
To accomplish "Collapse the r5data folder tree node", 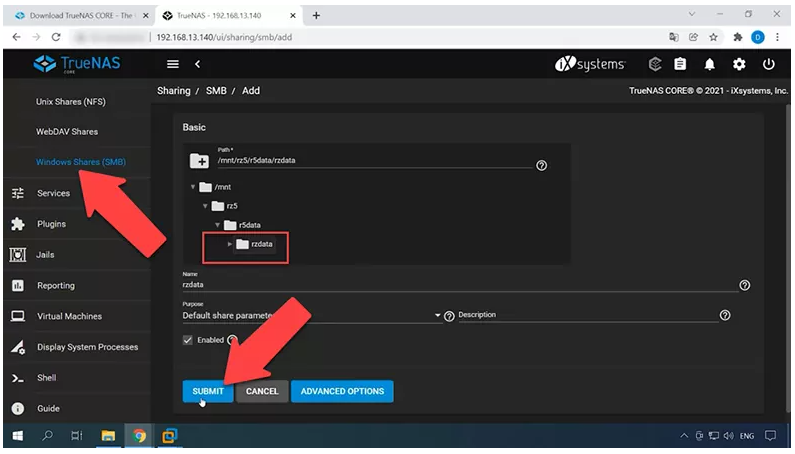I will (217, 225).
